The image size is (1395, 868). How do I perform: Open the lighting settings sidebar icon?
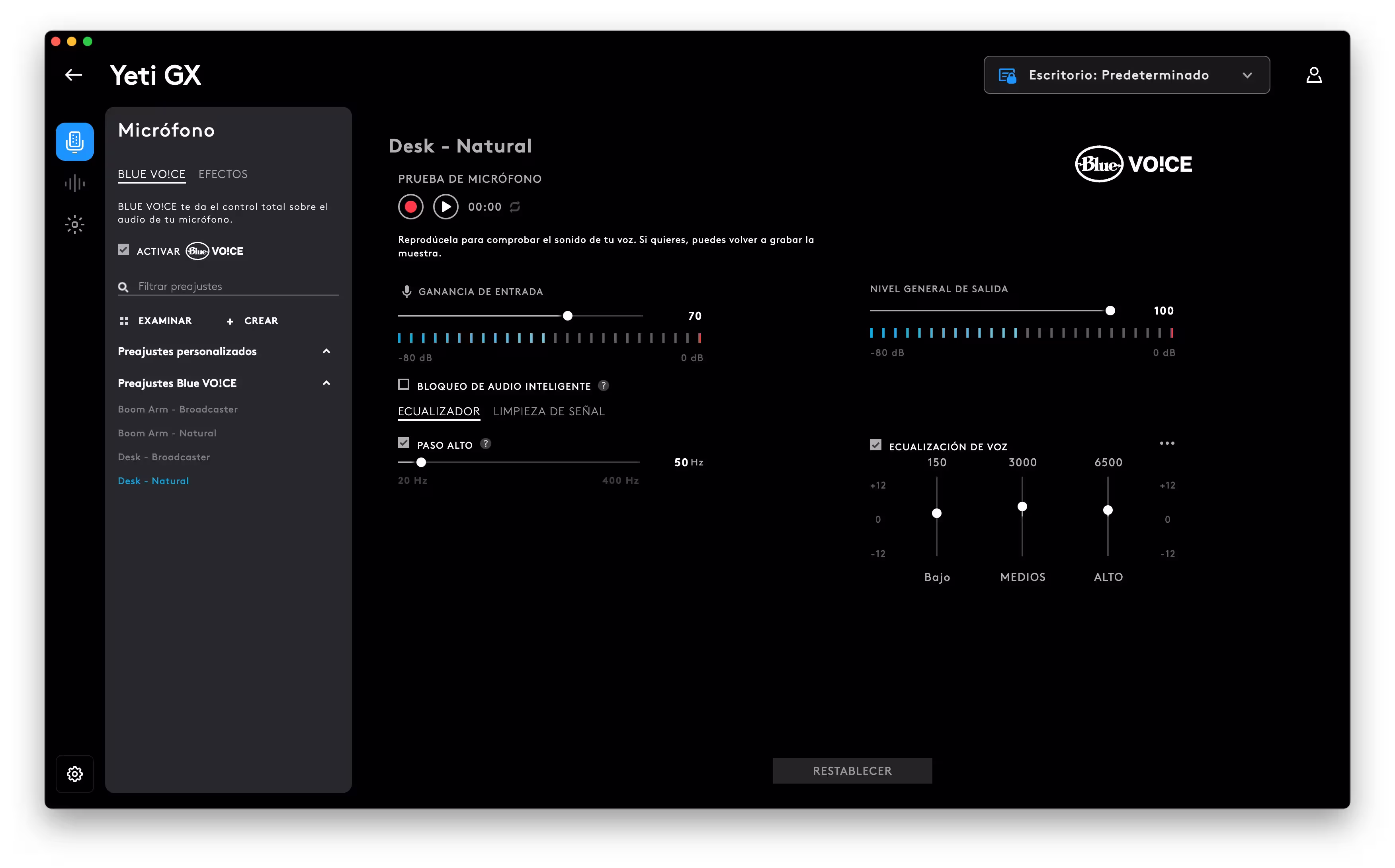(x=74, y=225)
